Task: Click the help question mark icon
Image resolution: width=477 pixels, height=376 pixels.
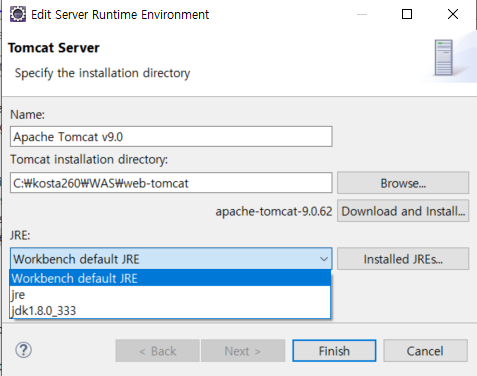Action: click(x=24, y=350)
